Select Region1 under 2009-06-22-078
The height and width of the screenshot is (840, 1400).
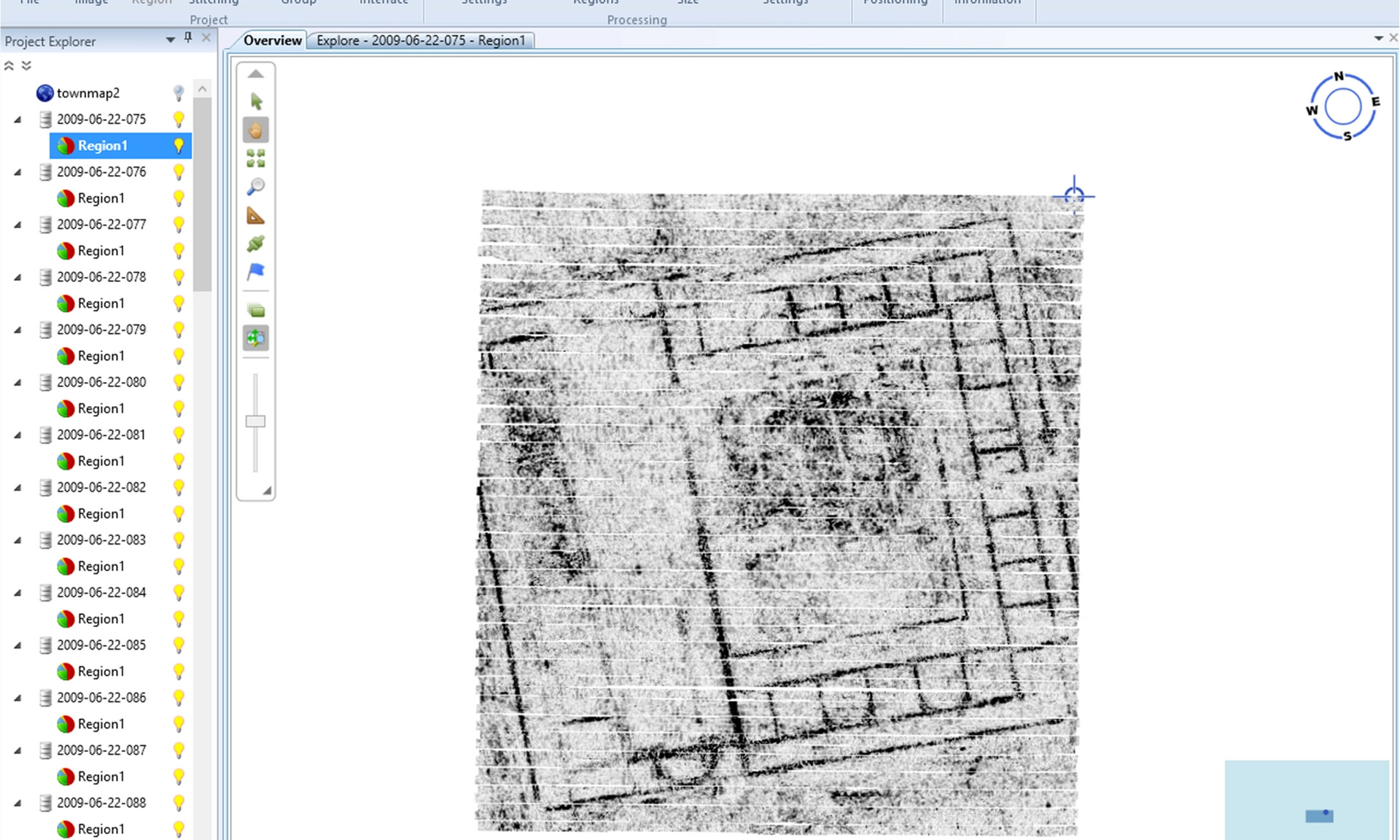101,303
